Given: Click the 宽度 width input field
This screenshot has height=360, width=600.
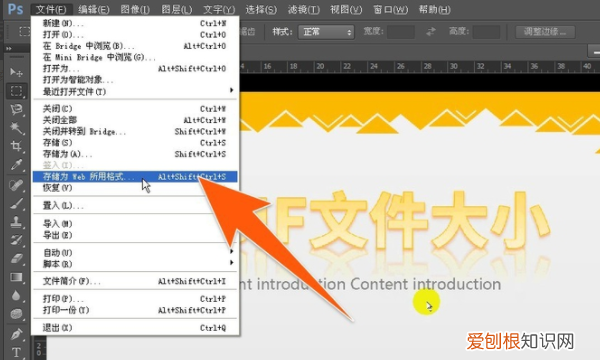Looking at the screenshot, I should point(401,32).
